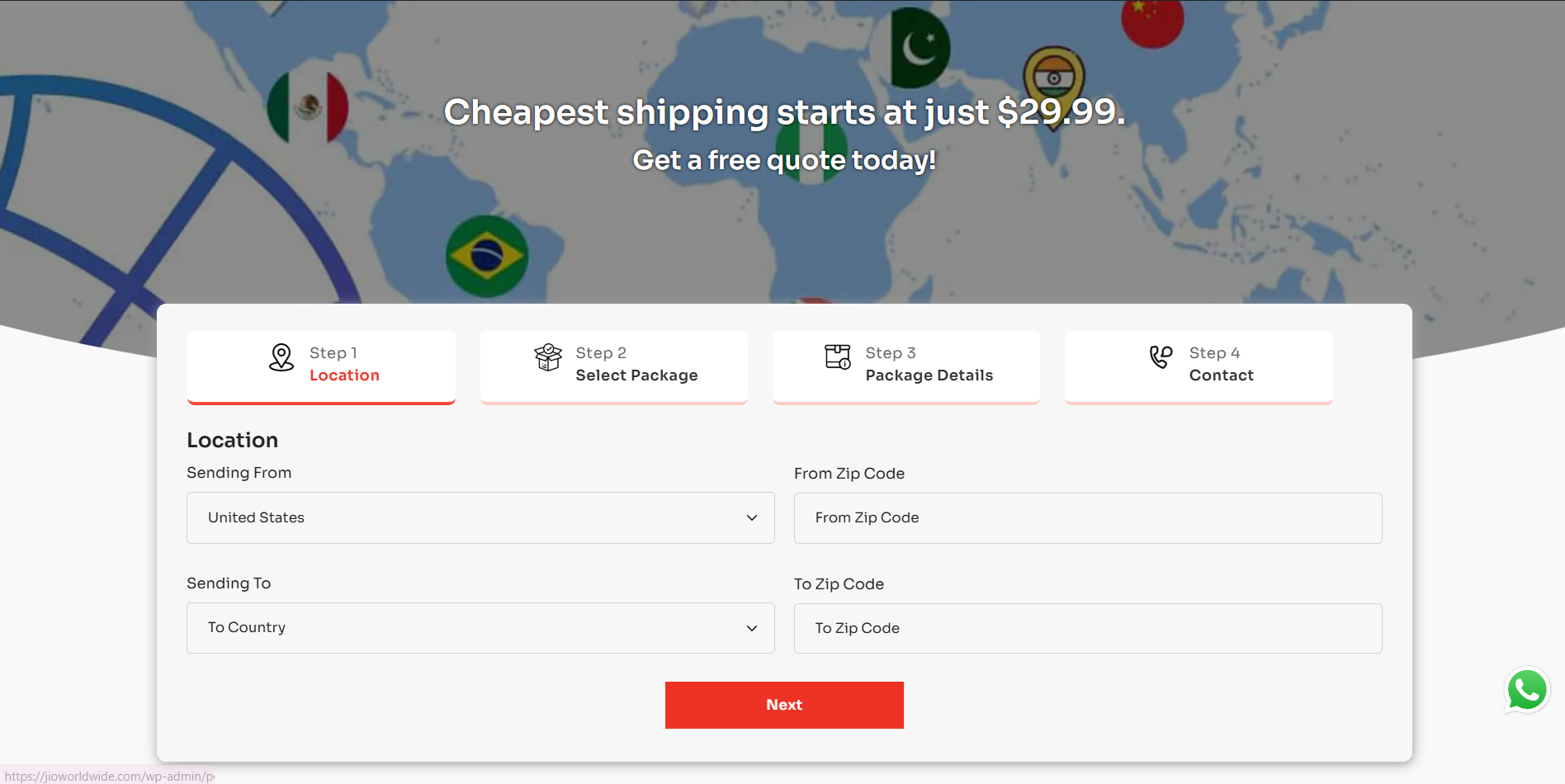Open the WhatsApp chat icon
Image resolution: width=1565 pixels, height=784 pixels.
(1527, 690)
